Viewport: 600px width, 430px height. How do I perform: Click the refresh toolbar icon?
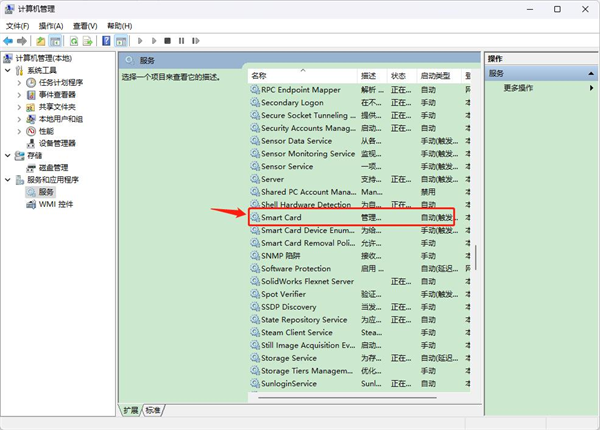(74, 41)
